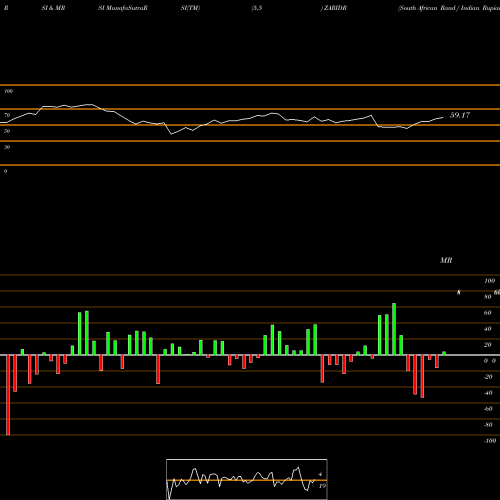Click the -60 label on MR axis
The image size is (500, 500).
click(x=488, y=409)
